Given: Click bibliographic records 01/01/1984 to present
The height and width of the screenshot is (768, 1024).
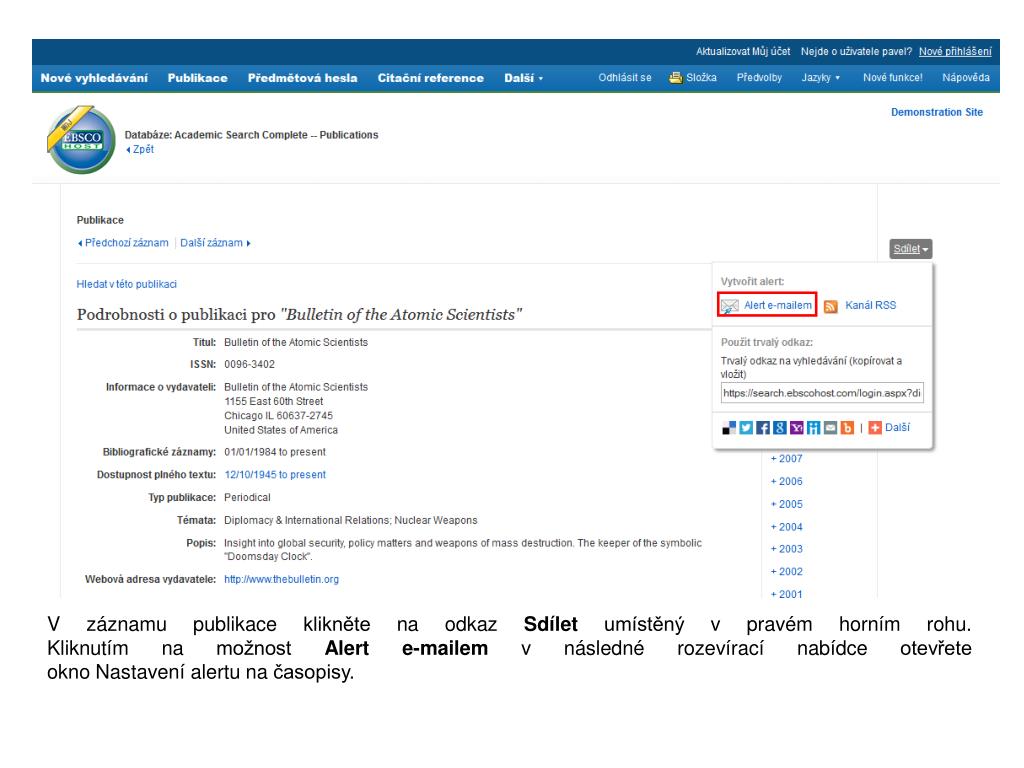Looking at the screenshot, I should (x=275, y=452).
